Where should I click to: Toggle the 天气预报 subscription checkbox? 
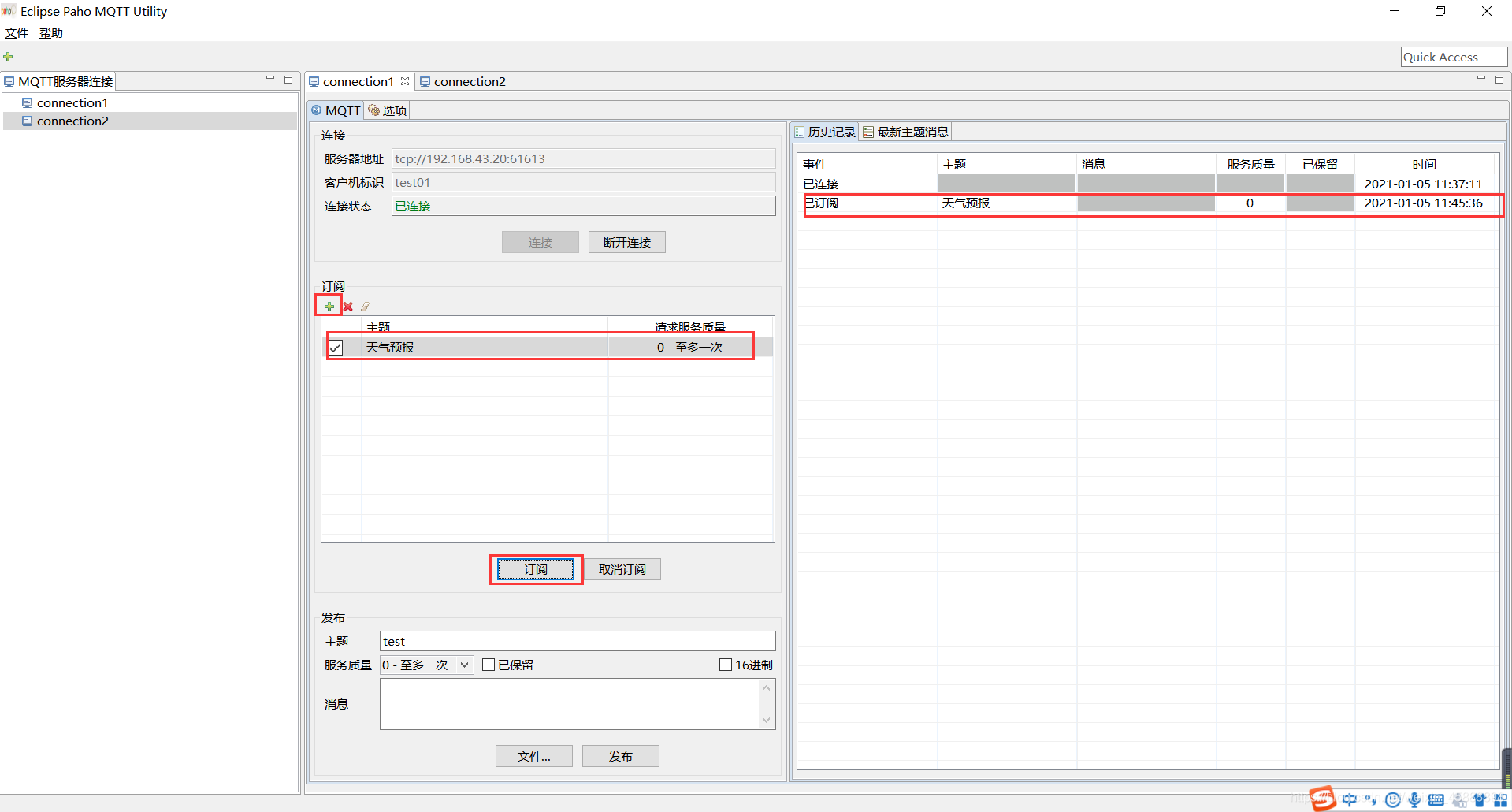336,348
